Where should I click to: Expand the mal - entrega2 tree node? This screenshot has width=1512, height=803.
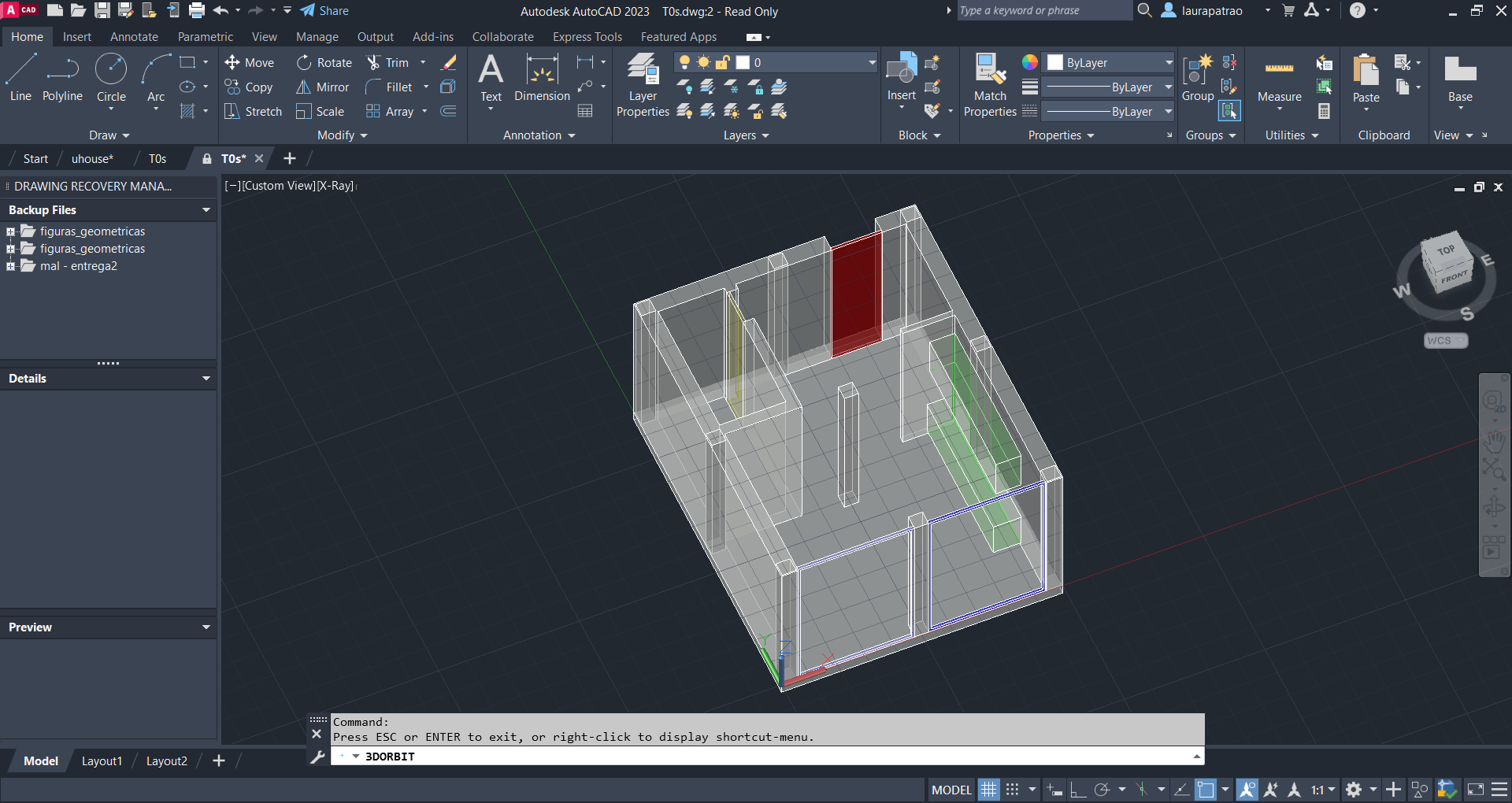tap(10, 266)
